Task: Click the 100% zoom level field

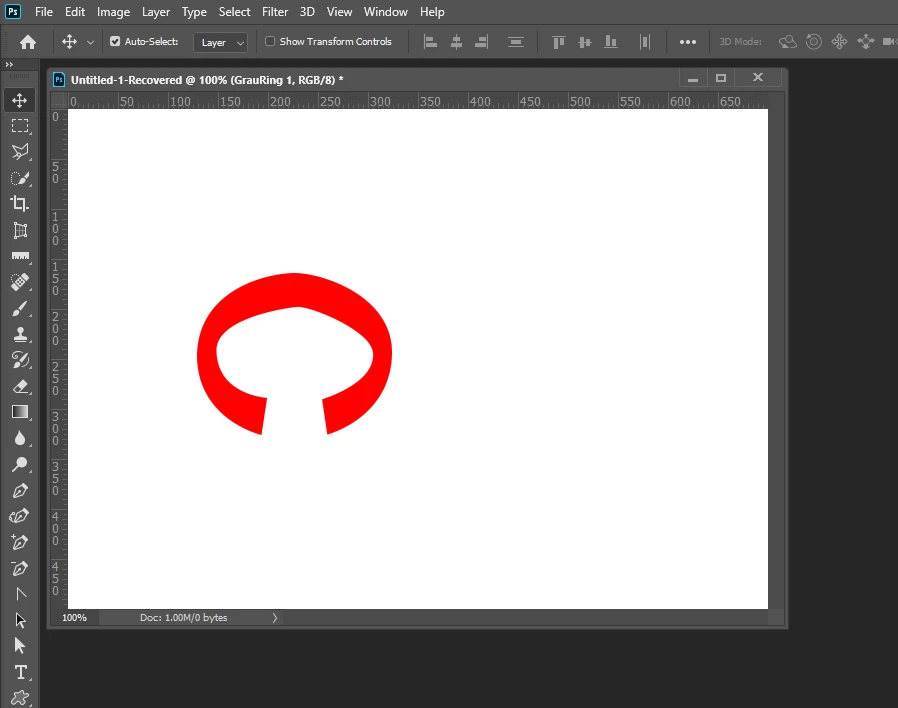Action: pos(74,617)
